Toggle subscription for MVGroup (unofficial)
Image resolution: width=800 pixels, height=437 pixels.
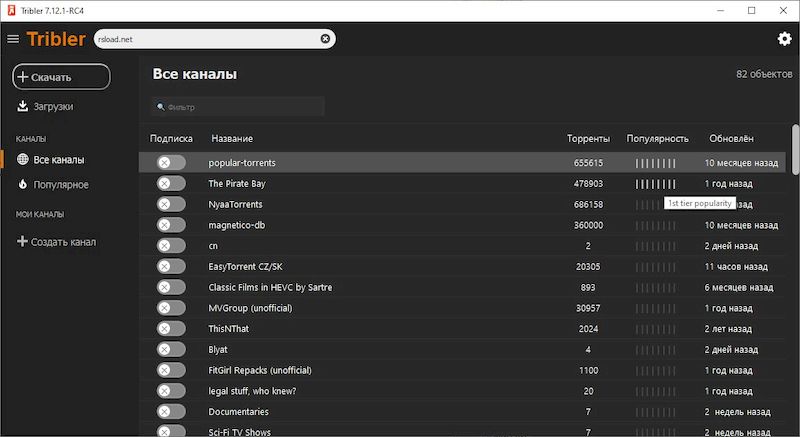click(x=171, y=308)
